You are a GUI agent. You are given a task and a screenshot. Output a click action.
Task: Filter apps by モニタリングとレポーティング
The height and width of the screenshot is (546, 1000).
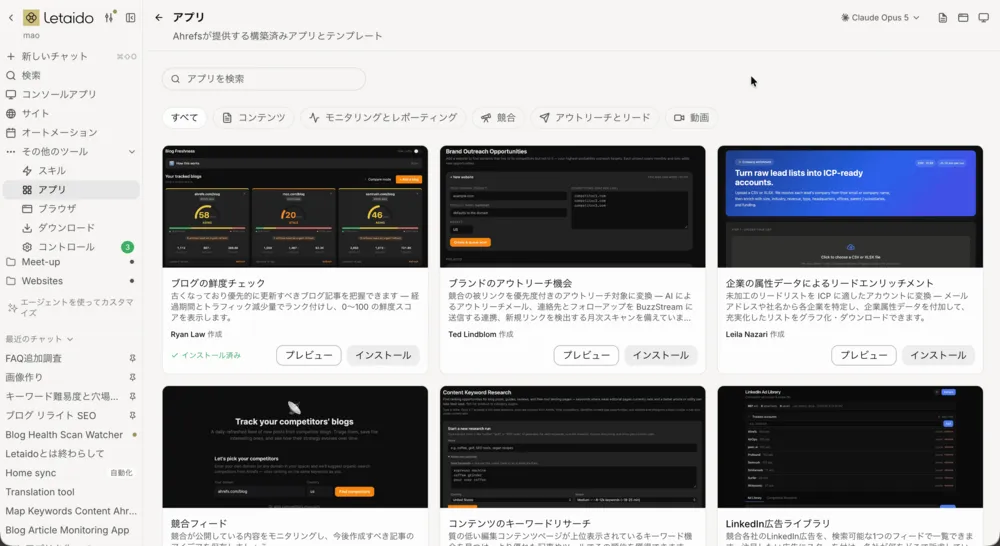[x=383, y=117]
